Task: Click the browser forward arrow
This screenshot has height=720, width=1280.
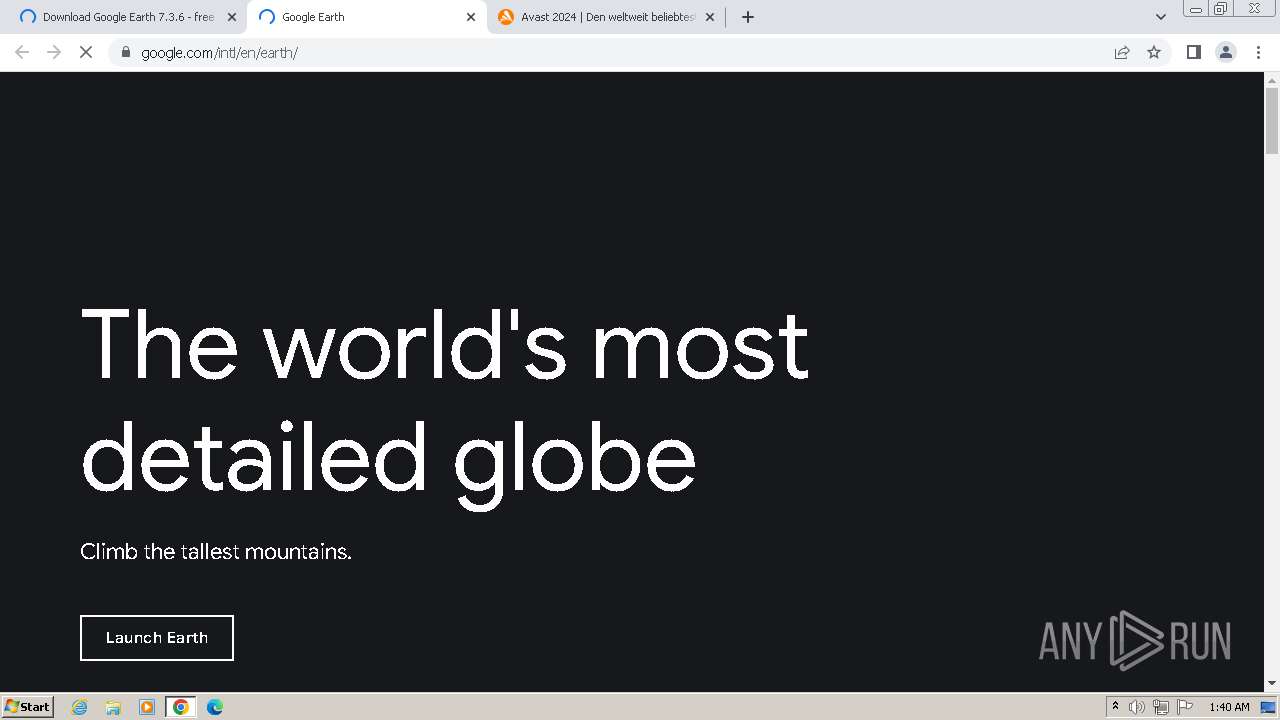Action: [x=54, y=52]
